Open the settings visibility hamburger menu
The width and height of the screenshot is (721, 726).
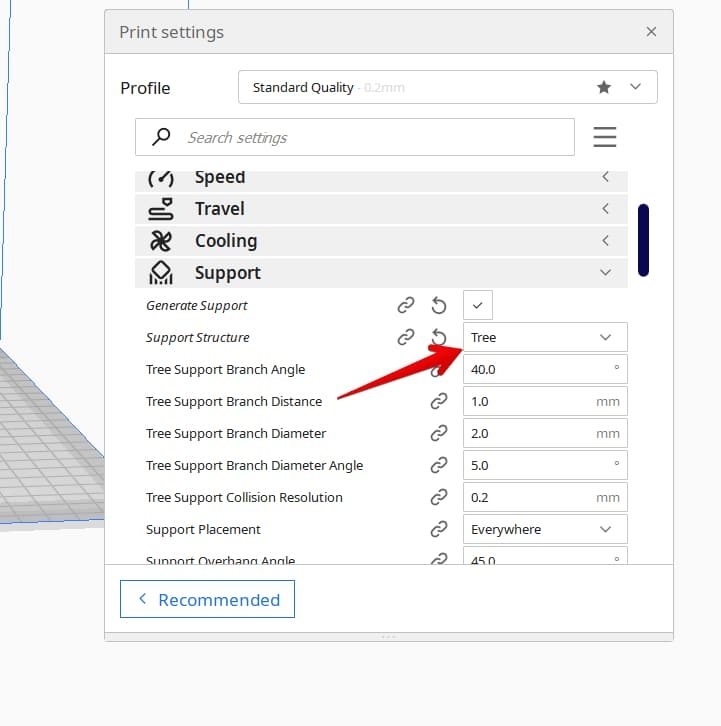point(604,137)
